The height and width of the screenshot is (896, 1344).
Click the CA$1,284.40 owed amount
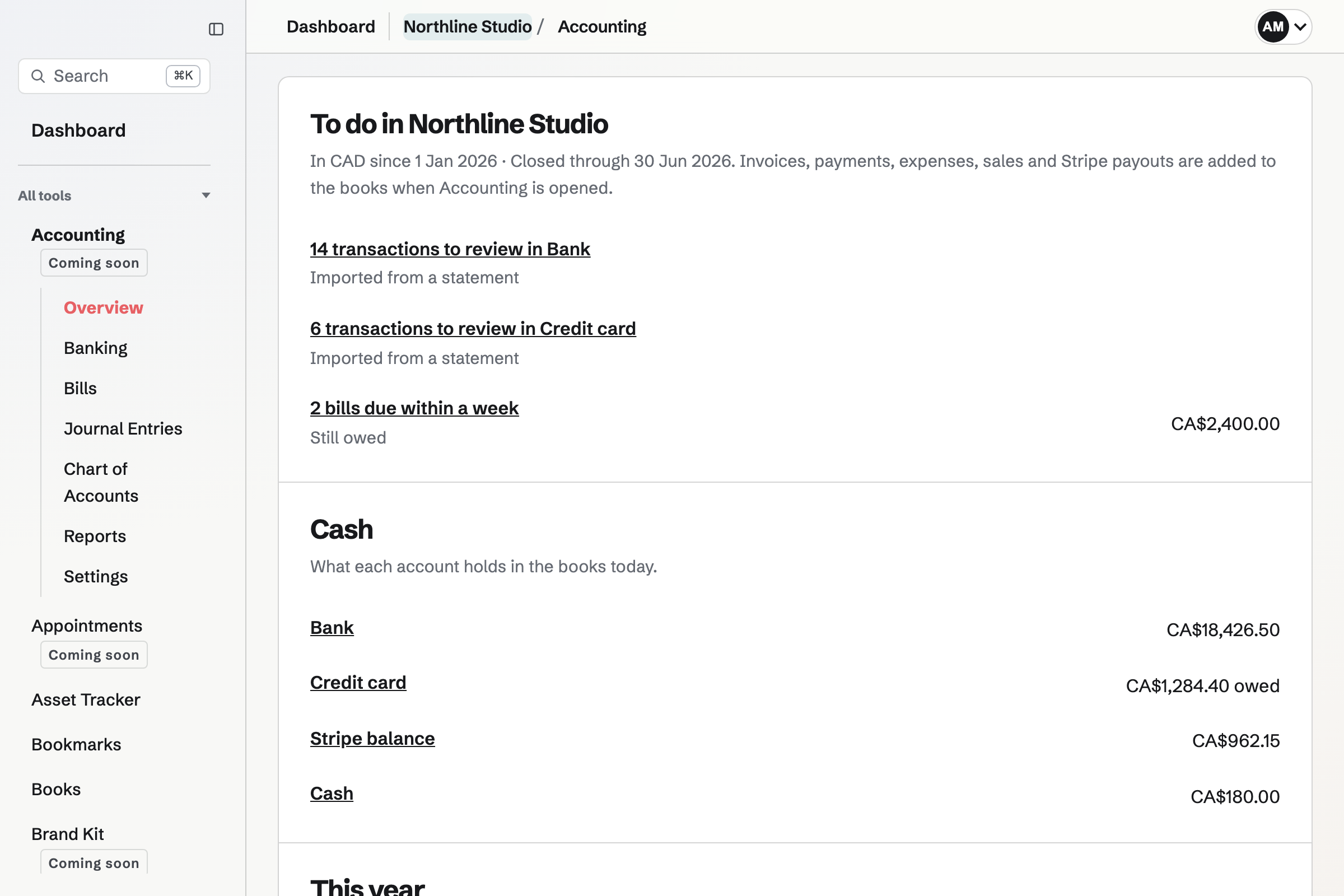[1203, 685]
